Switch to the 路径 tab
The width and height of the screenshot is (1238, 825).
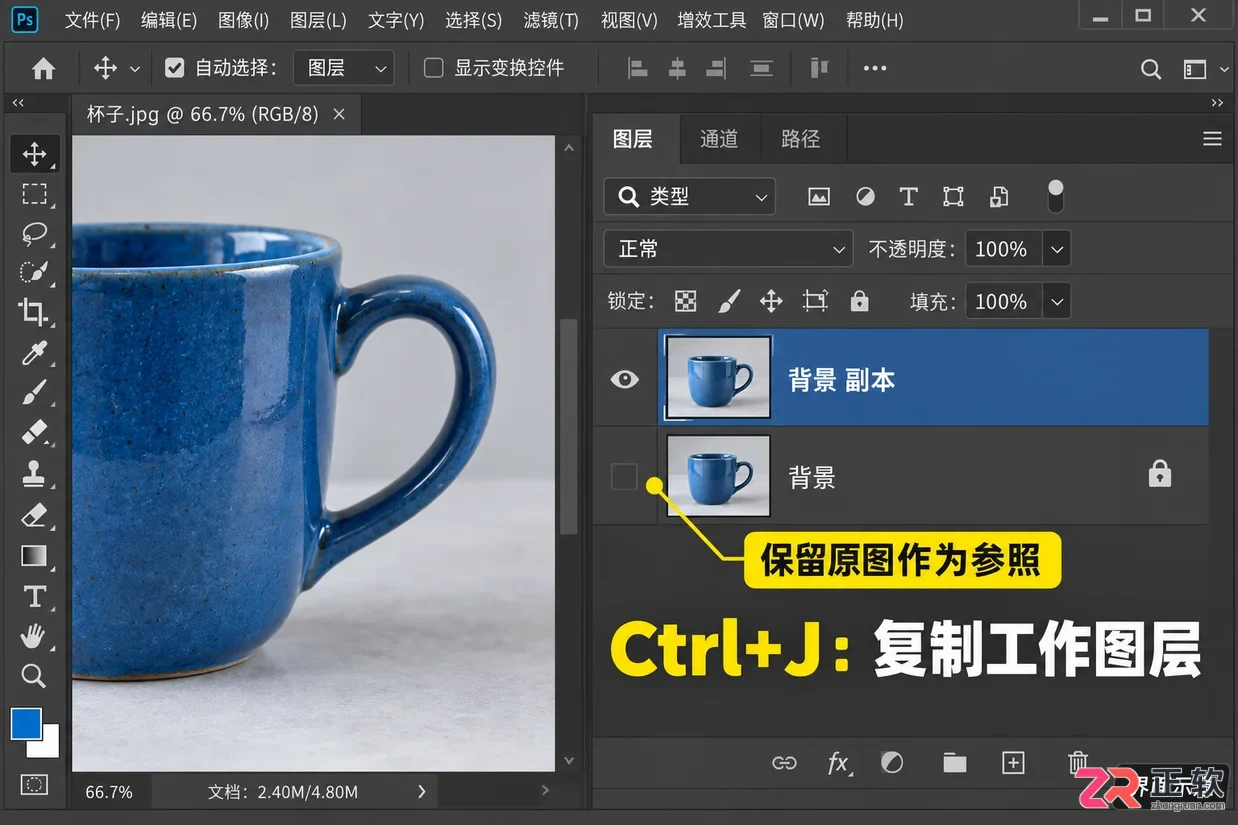(800, 139)
